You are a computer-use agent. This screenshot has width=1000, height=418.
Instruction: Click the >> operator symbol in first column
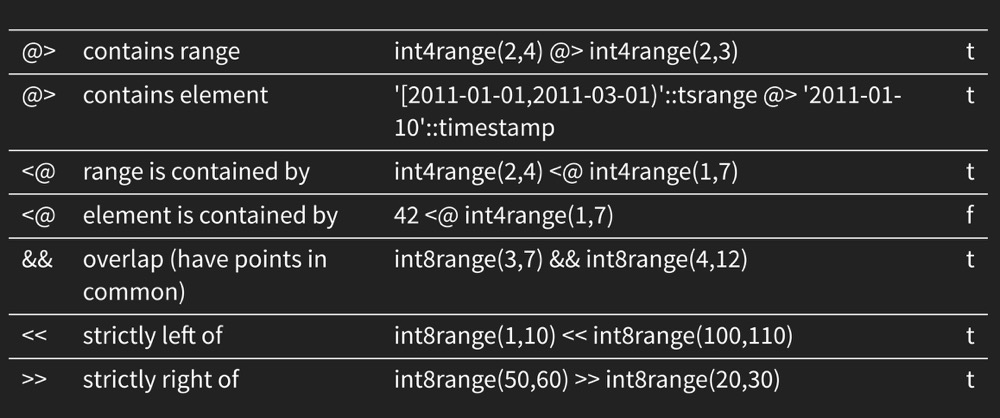[x=37, y=379]
